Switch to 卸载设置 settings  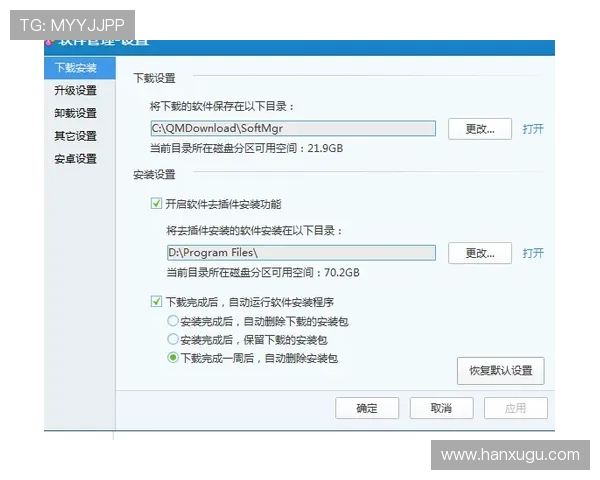(75, 113)
